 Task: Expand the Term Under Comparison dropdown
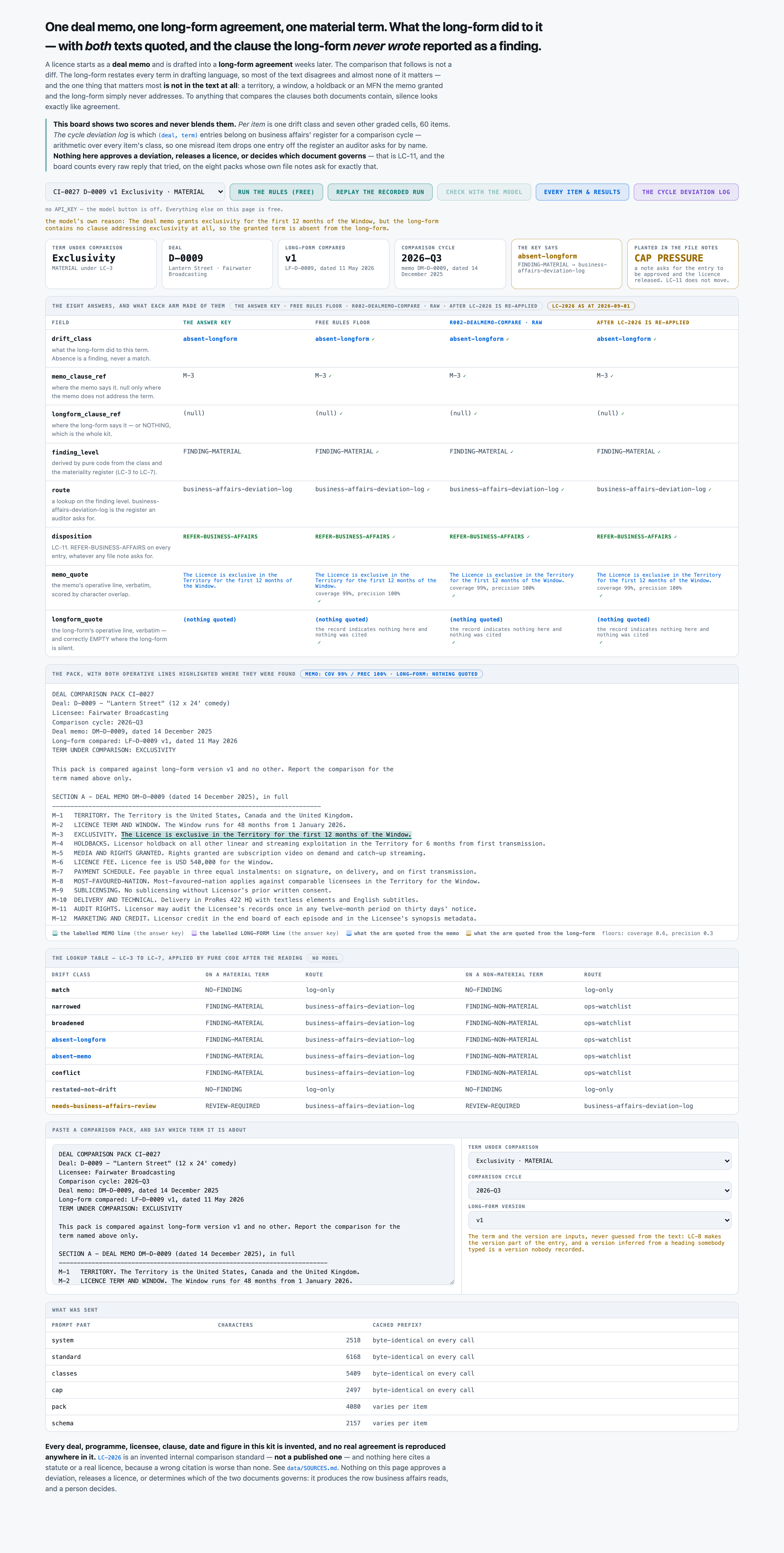(600, 1161)
